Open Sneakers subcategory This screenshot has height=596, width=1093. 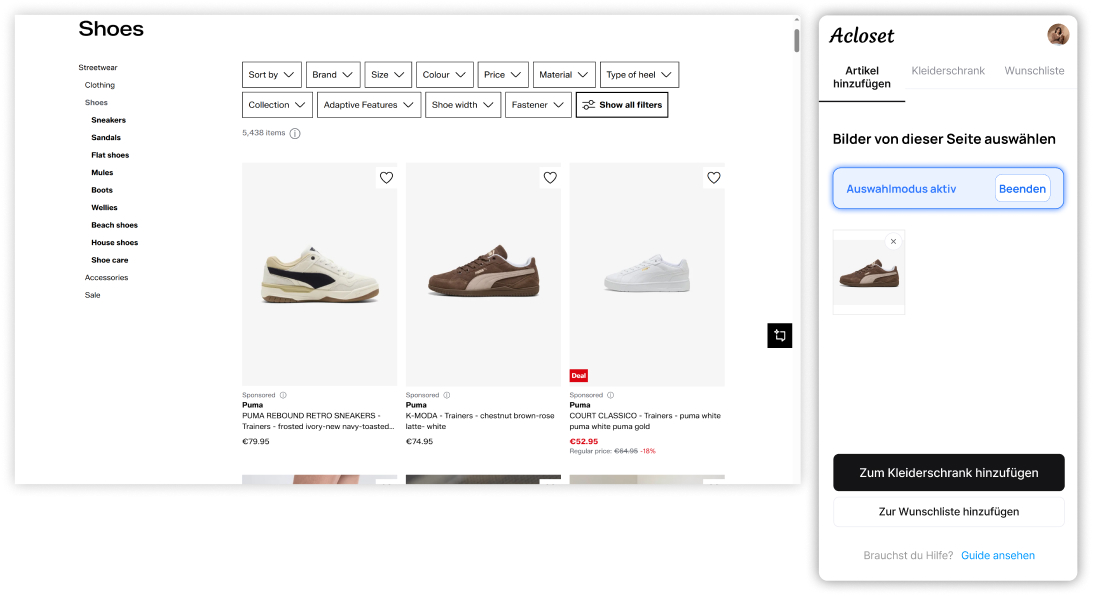tap(108, 120)
